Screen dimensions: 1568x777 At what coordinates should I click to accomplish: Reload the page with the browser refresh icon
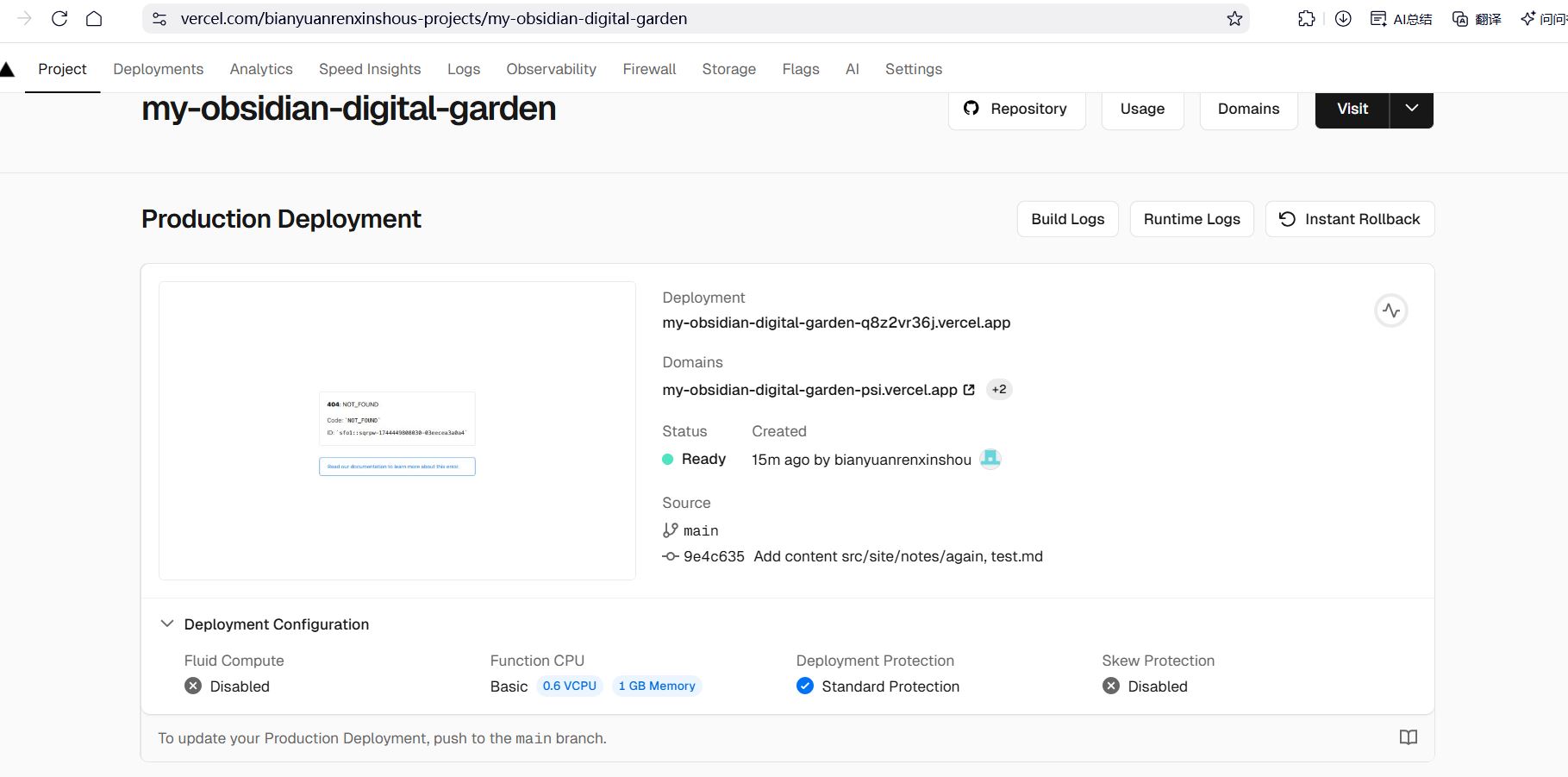tap(59, 18)
